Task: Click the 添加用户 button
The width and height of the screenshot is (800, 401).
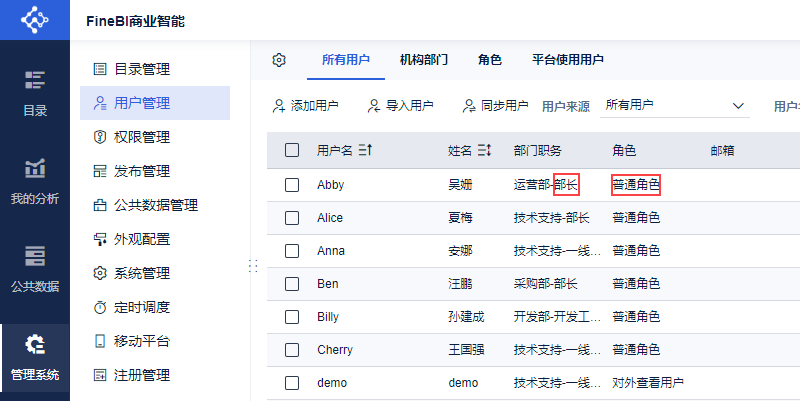Action: click(x=306, y=105)
